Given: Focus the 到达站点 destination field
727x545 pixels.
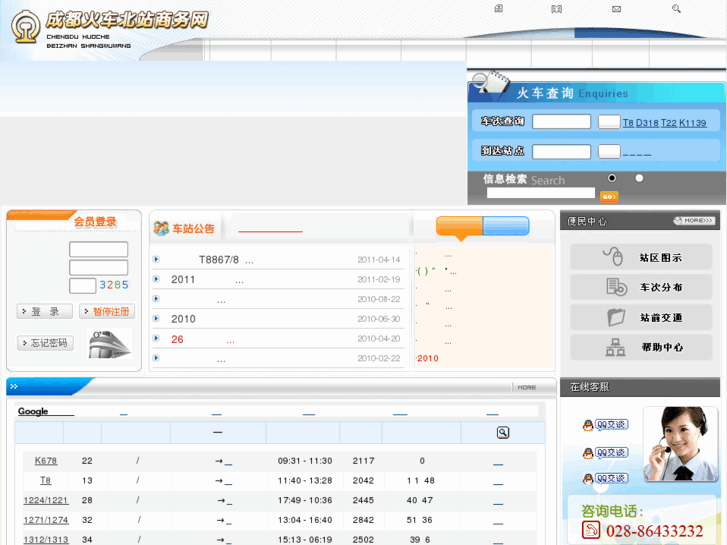Looking at the screenshot, I should [x=561, y=151].
